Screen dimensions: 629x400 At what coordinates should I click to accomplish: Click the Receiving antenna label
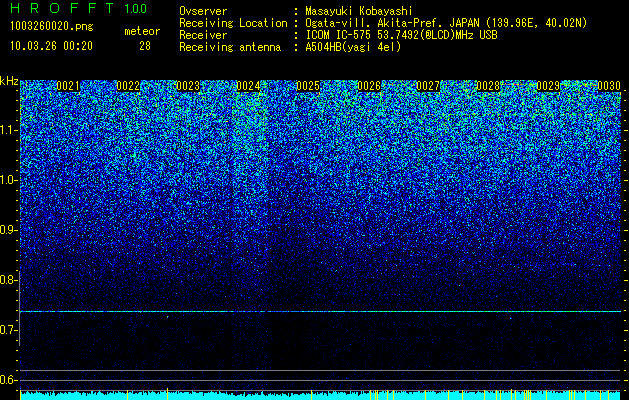click(x=230, y=47)
